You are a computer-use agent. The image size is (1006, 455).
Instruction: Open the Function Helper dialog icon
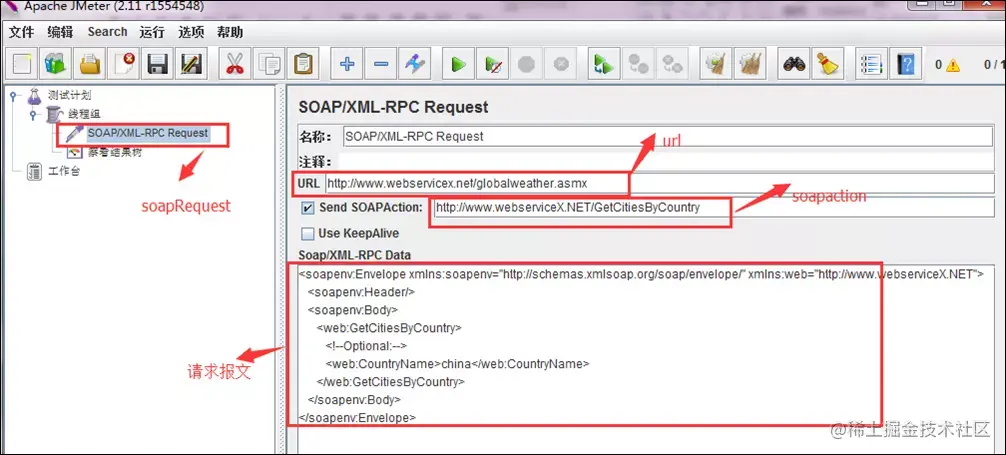pyautogui.click(x=871, y=64)
